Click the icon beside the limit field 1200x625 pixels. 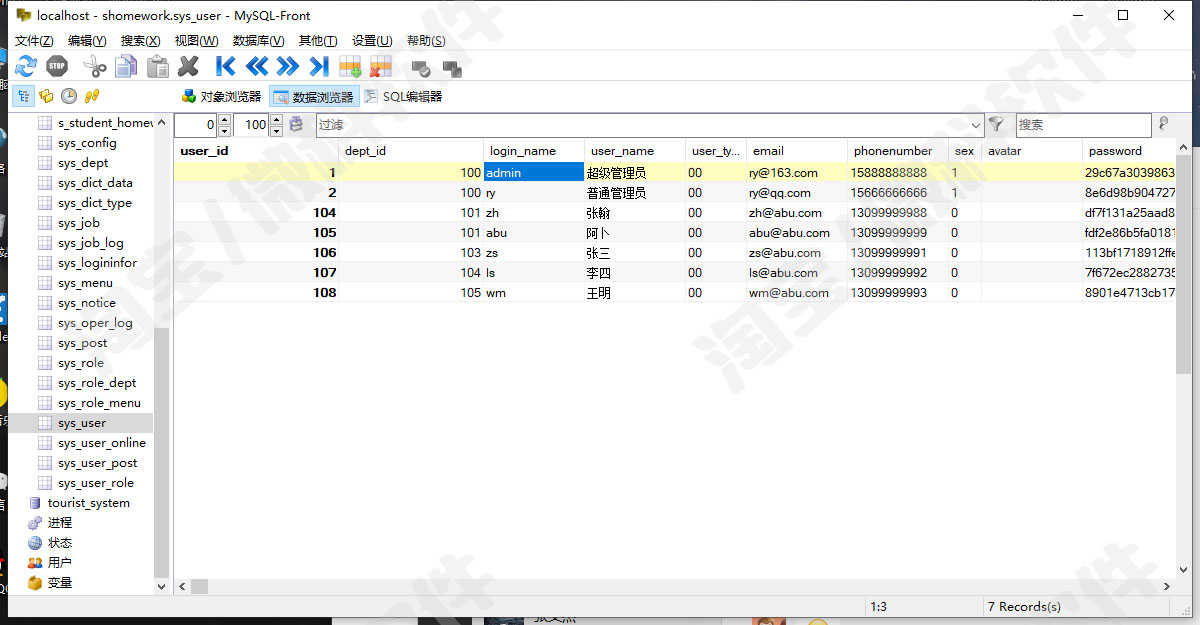click(296, 125)
